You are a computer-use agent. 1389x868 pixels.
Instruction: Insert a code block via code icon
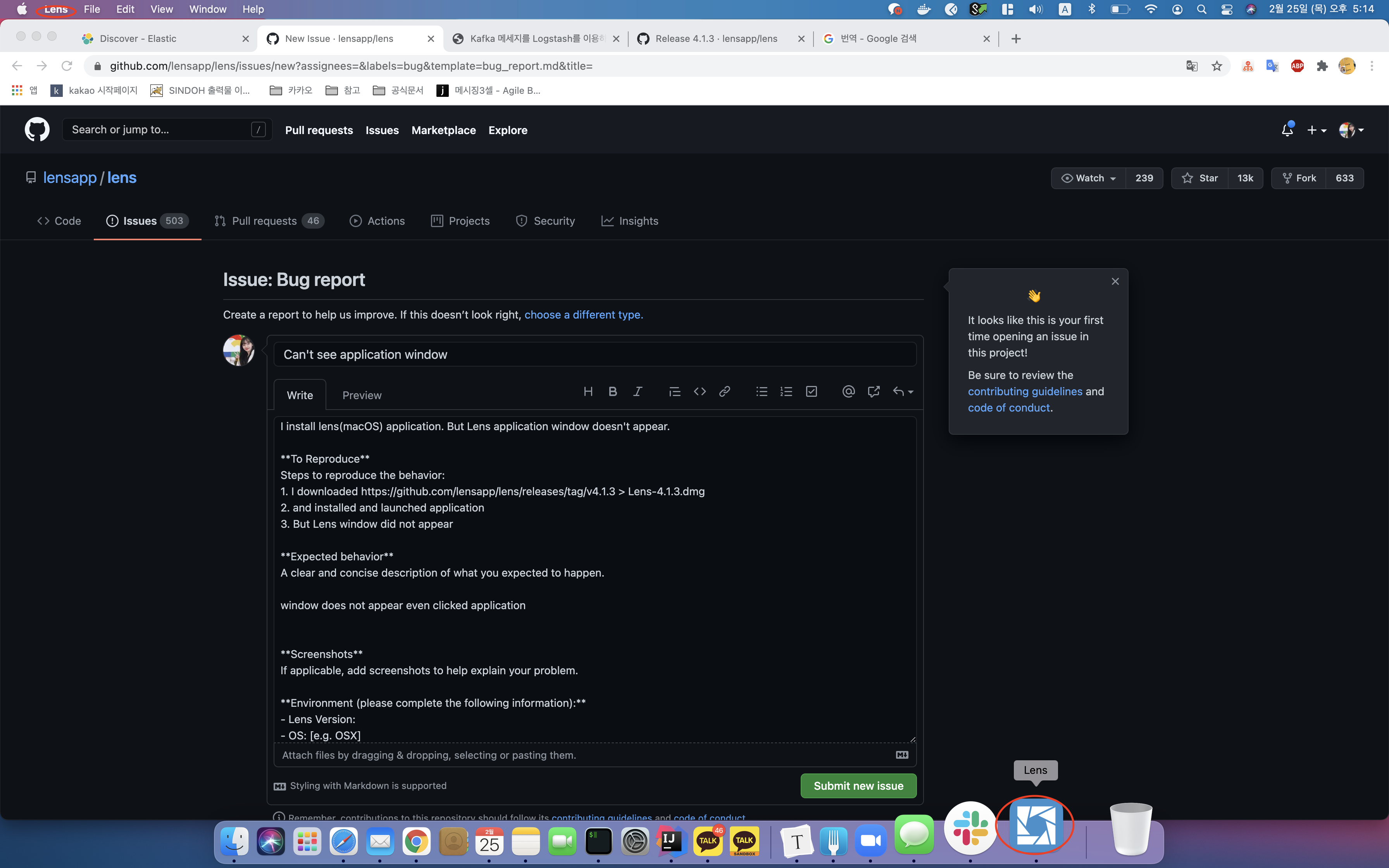700,391
